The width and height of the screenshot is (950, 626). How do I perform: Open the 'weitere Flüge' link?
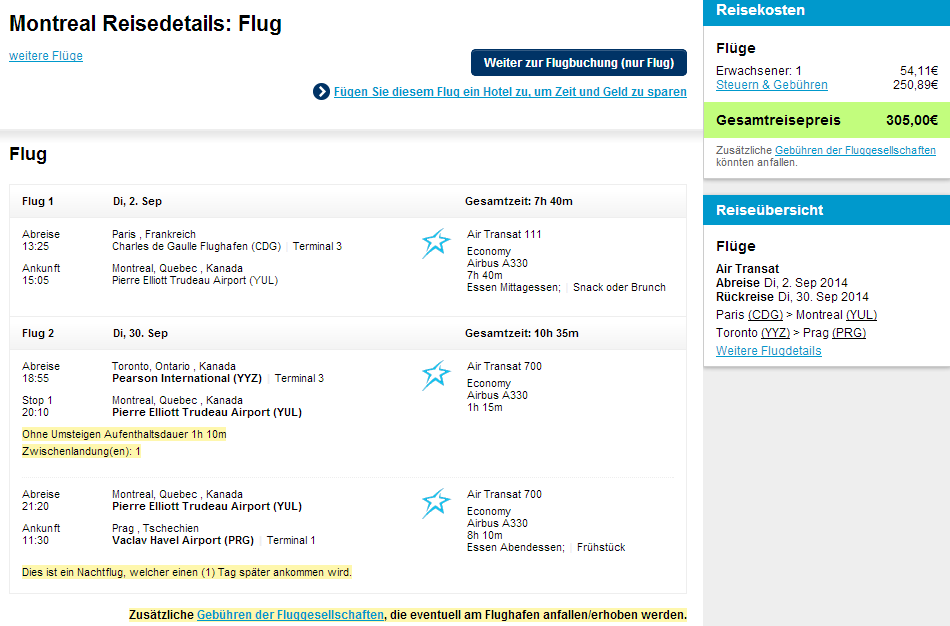[46, 56]
